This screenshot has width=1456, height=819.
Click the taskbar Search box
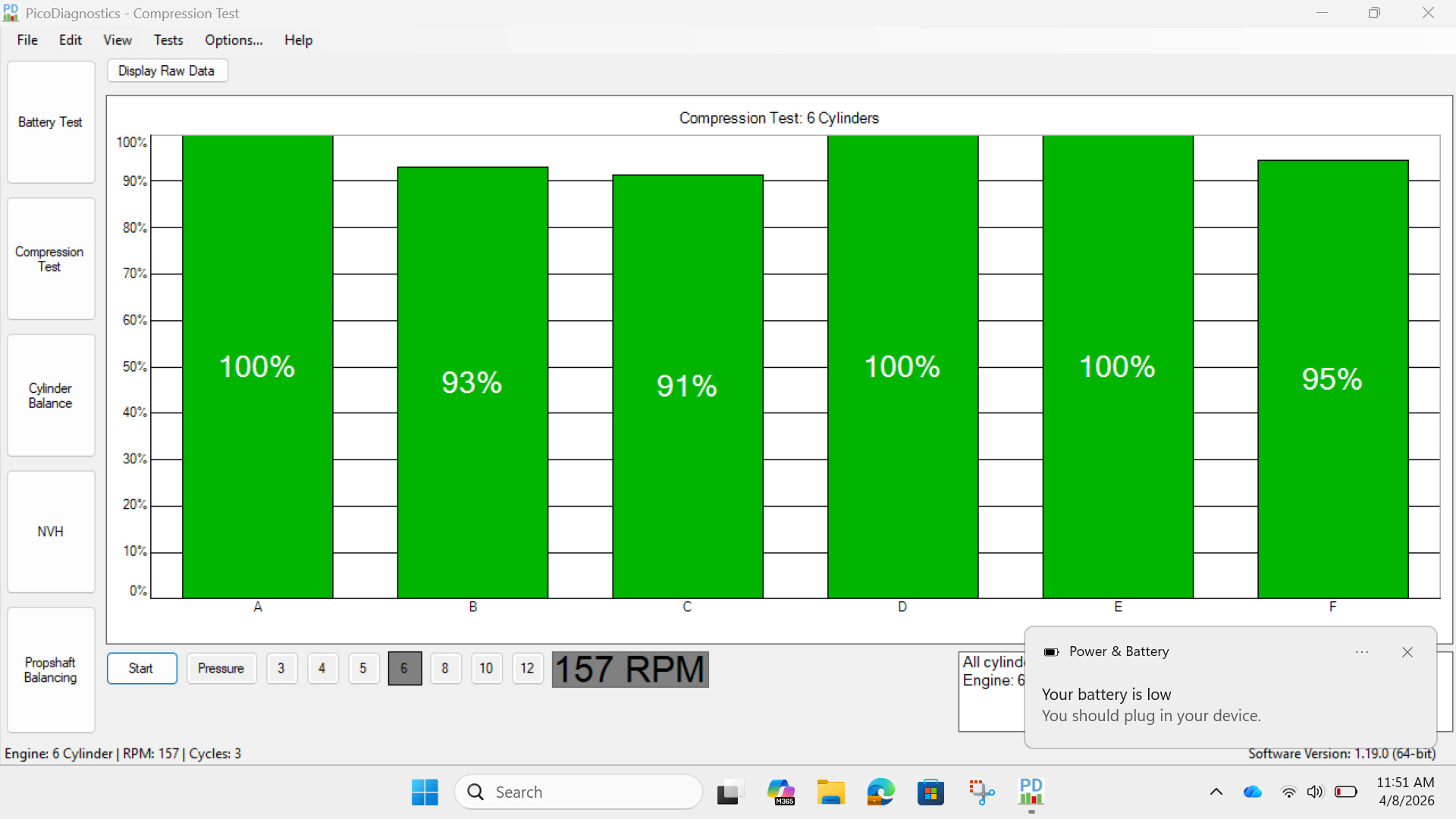pyautogui.click(x=579, y=792)
